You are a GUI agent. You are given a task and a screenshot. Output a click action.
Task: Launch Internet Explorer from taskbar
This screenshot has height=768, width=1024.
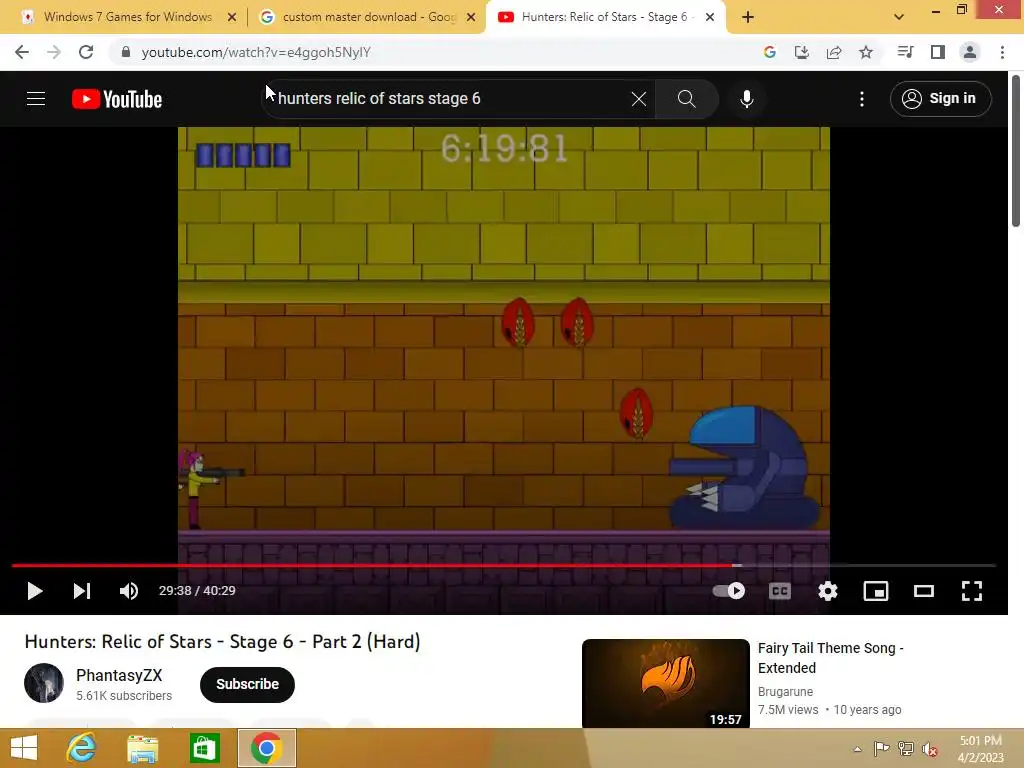click(x=81, y=748)
